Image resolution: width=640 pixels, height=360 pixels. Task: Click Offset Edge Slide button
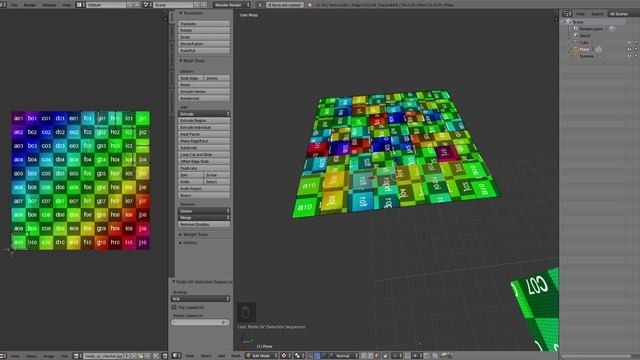coord(204,162)
